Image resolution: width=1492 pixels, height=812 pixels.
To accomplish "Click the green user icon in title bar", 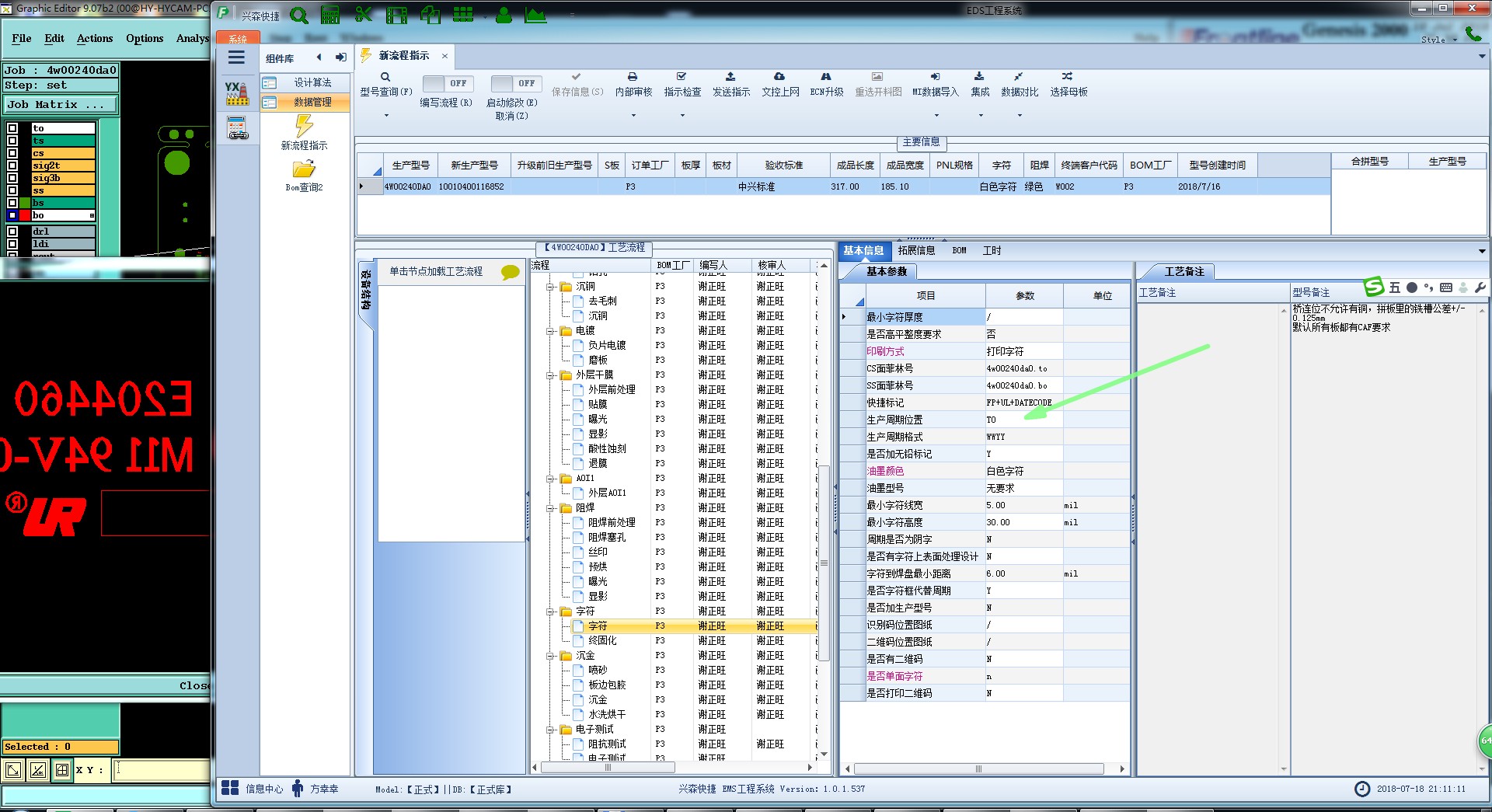I will 504,15.
